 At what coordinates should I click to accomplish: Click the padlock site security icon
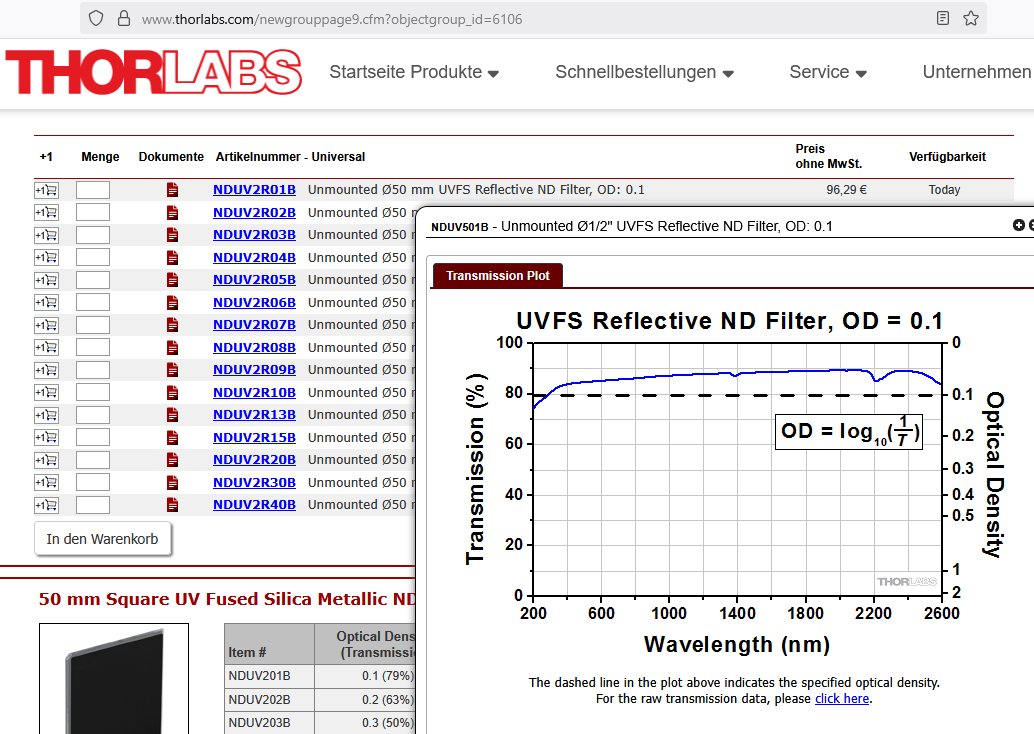123,18
